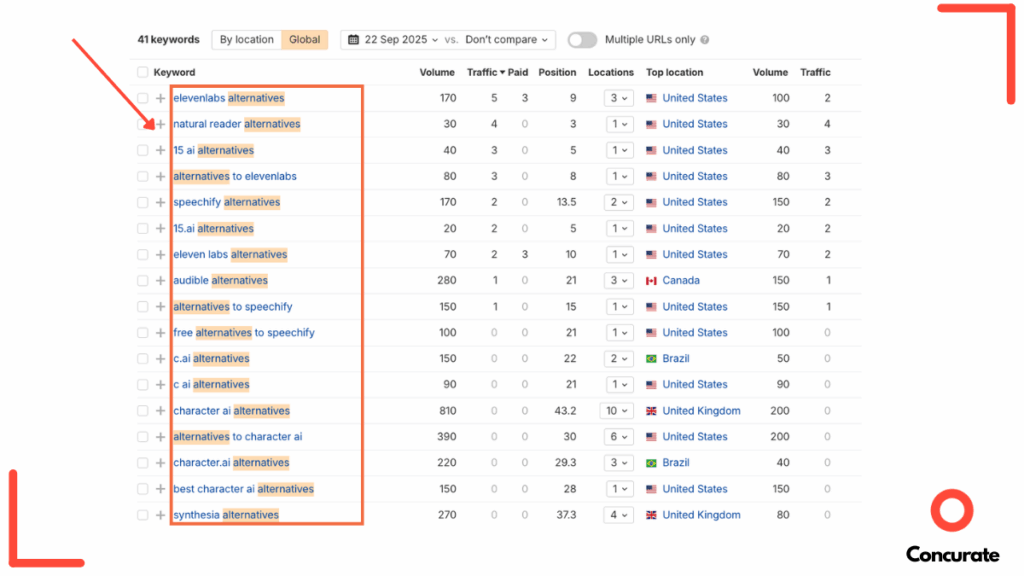This screenshot has width=1024, height=576.
Task: Toggle the Multiple URLs only switch
Action: coord(582,40)
